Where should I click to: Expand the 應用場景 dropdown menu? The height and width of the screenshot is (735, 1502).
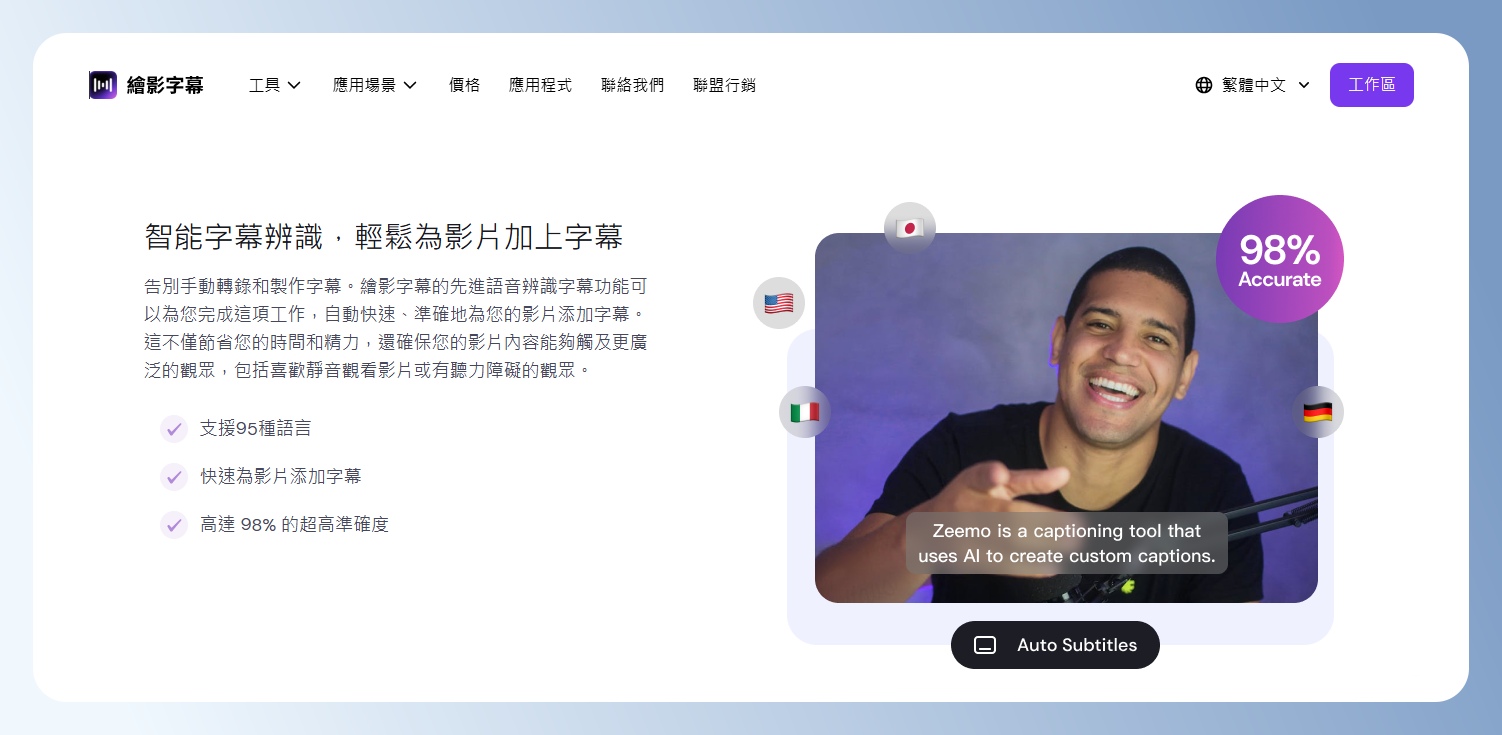pyautogui.click(x=375, y=85)
